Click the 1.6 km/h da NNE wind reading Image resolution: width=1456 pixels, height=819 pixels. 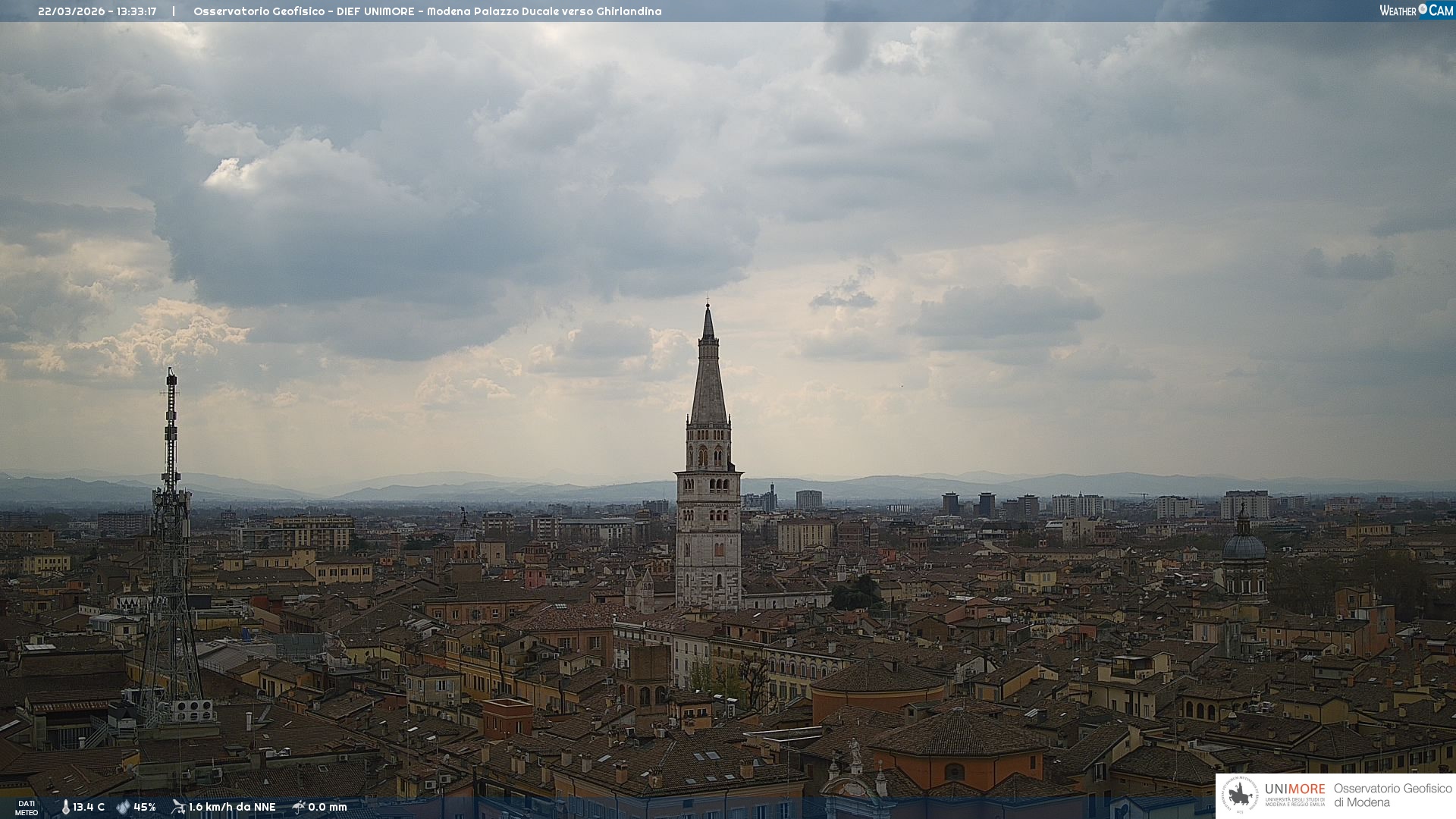232,808
